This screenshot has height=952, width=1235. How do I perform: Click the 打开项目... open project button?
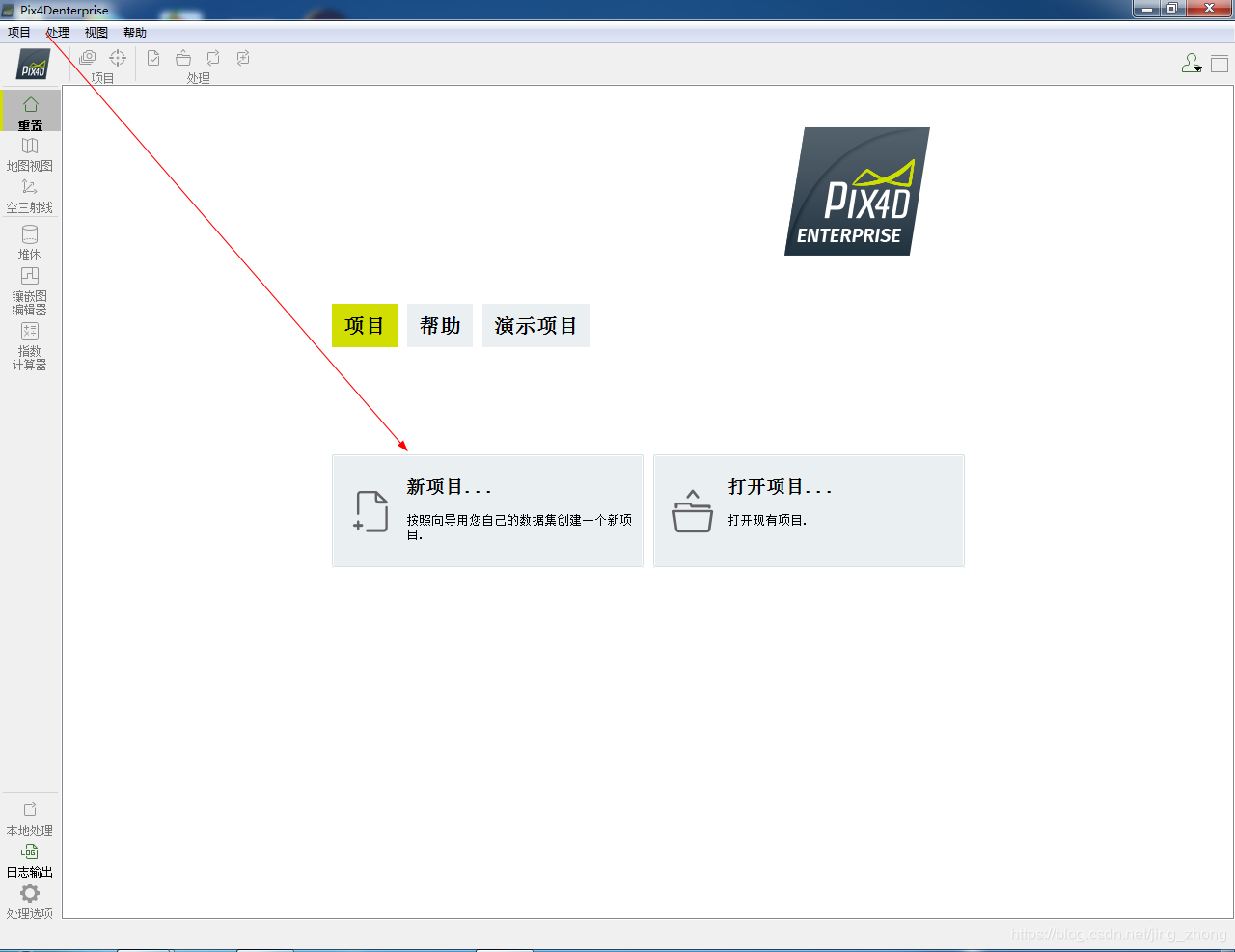(809, 510)
